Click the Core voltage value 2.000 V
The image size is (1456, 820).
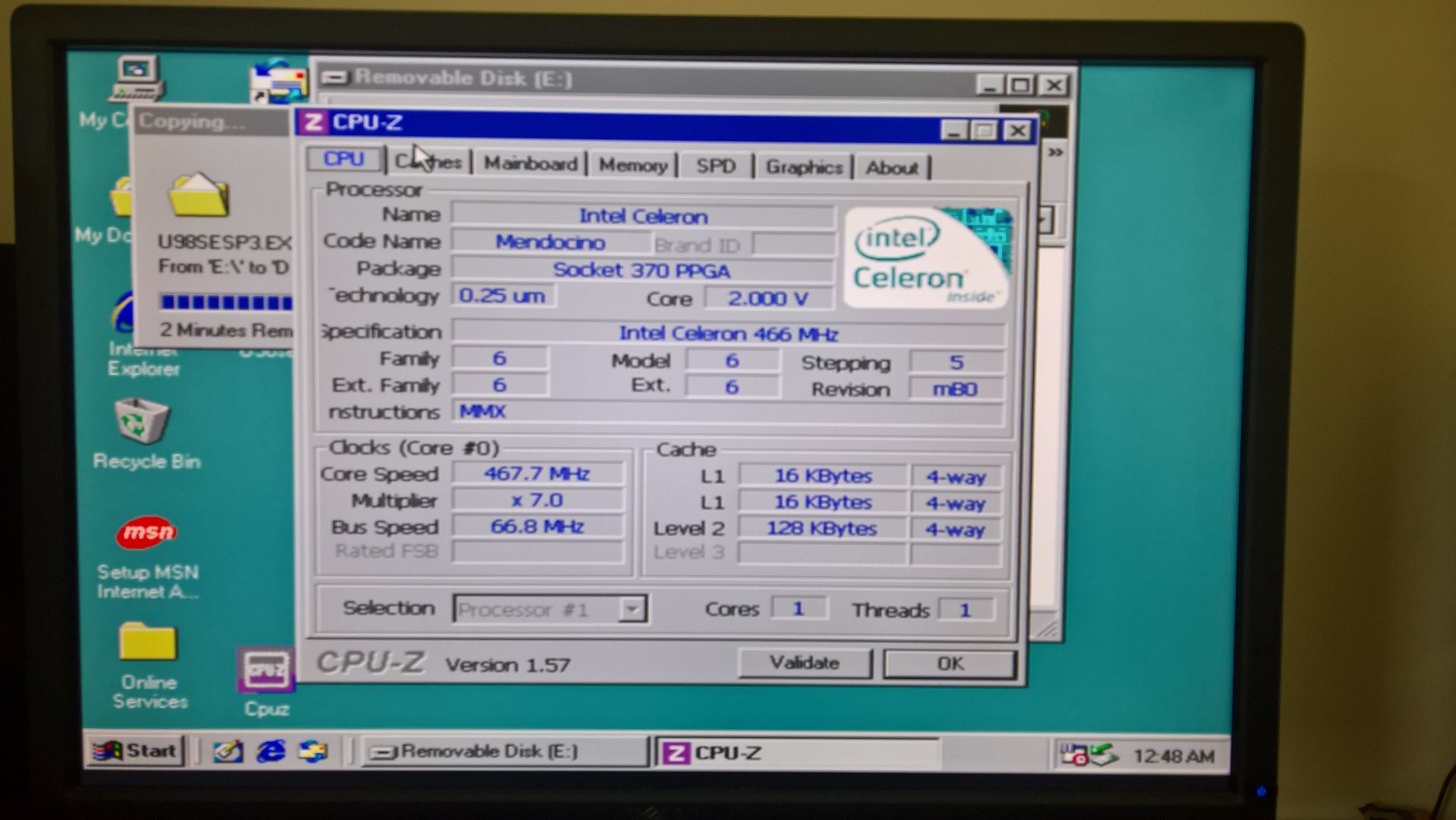[x=768, y=298]
